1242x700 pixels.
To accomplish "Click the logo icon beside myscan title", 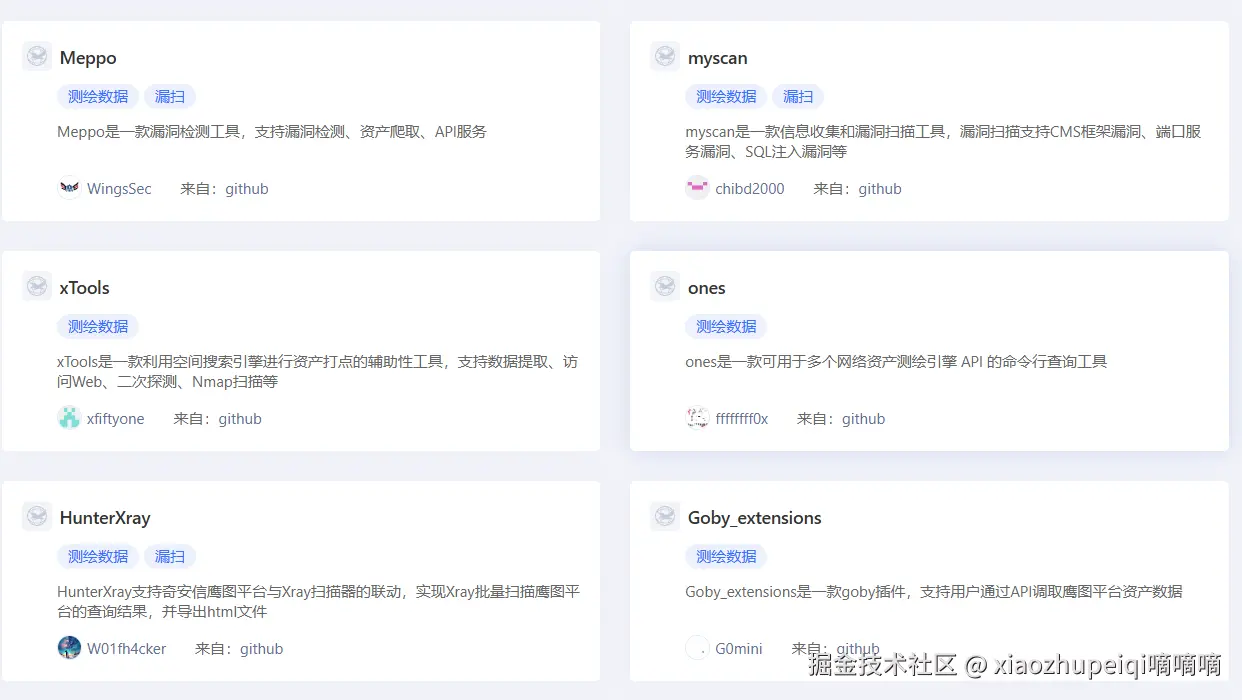I will pos(665,56).
